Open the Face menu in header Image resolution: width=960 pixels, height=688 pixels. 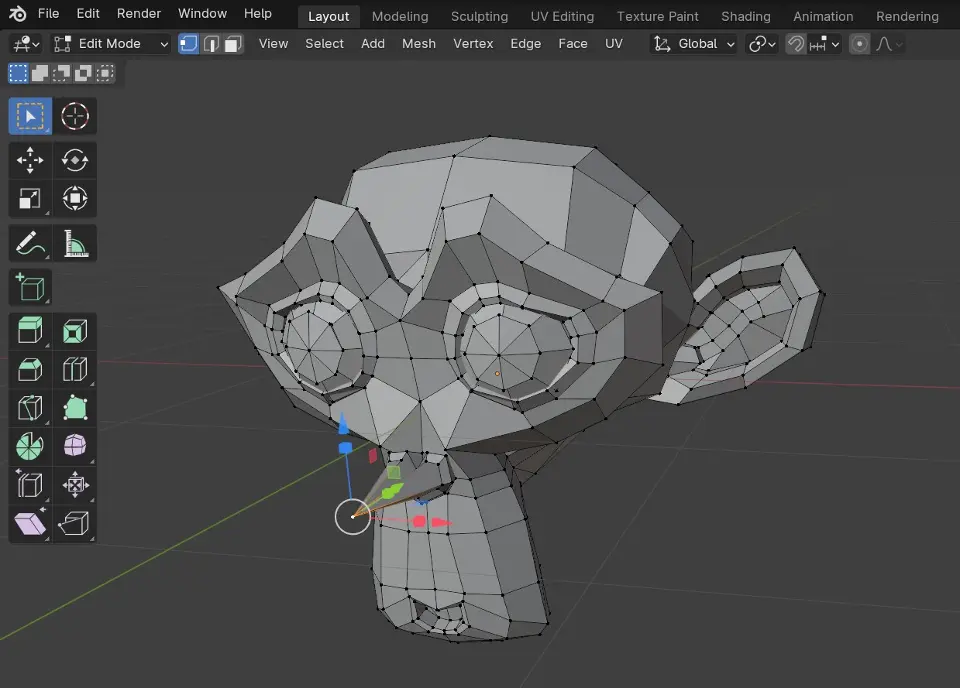click(x=573, y=44)
